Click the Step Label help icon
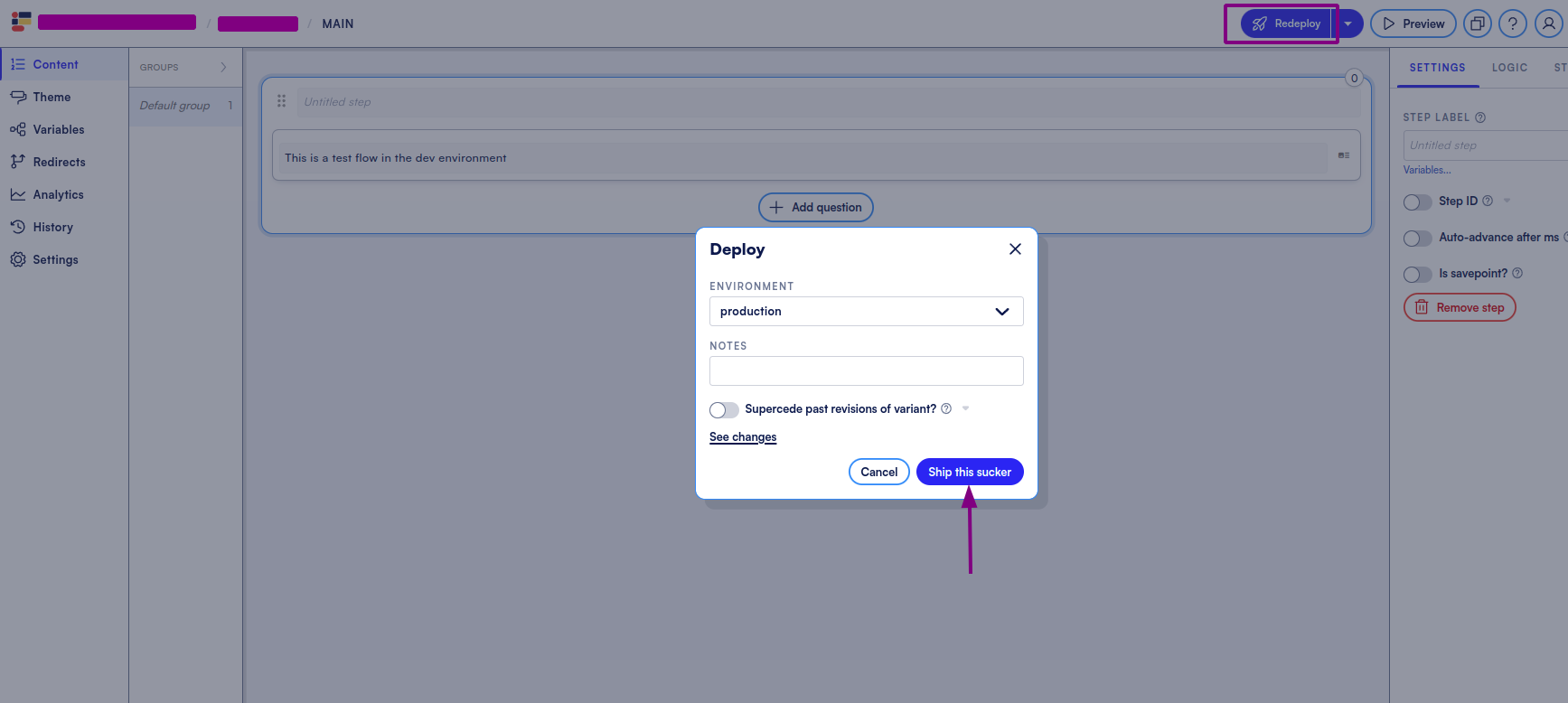The width and height of the screenshot is (1568, 703). click(1480, 117)
